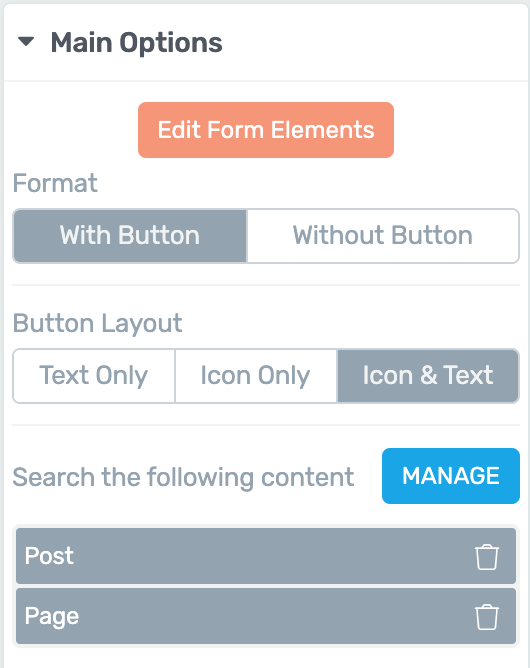Open Edit Form Elements
Viewport: 530px width, 668px height.
[266, 130]
